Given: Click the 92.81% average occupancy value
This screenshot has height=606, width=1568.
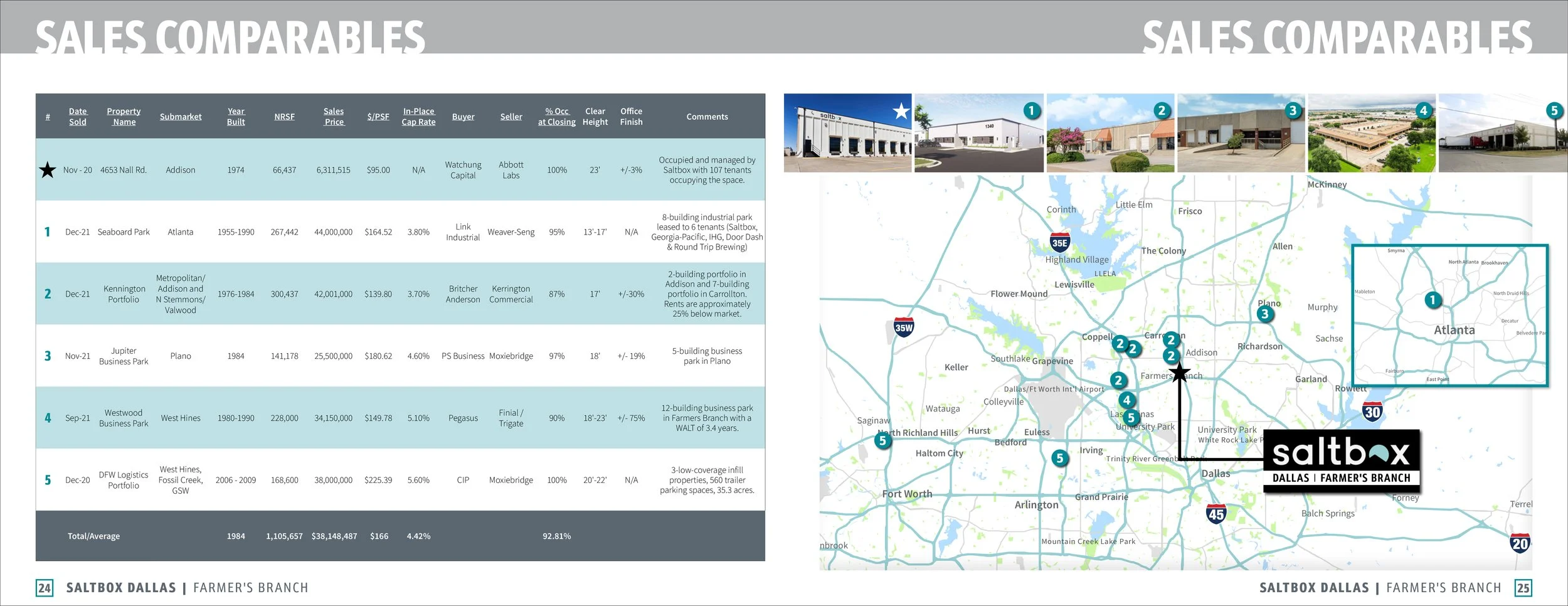Looking at the screenshot, I should click(x=557, y=536).
